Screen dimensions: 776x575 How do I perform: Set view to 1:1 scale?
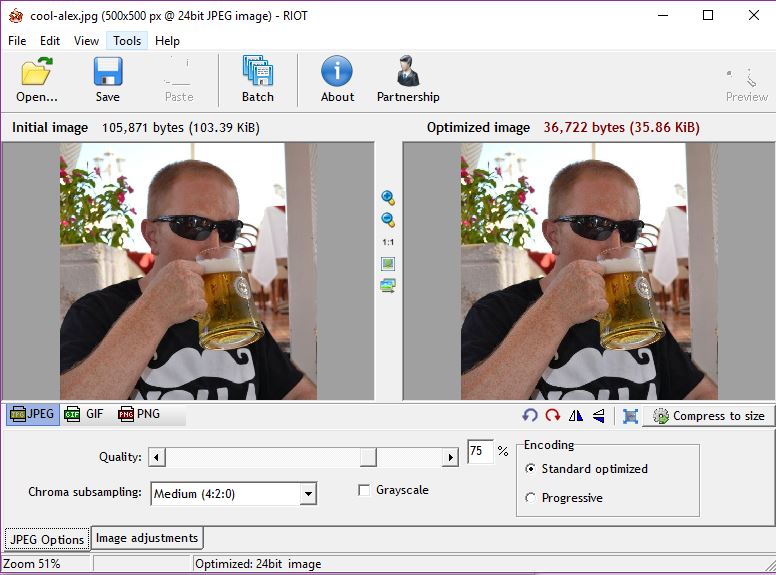[388, 242]
